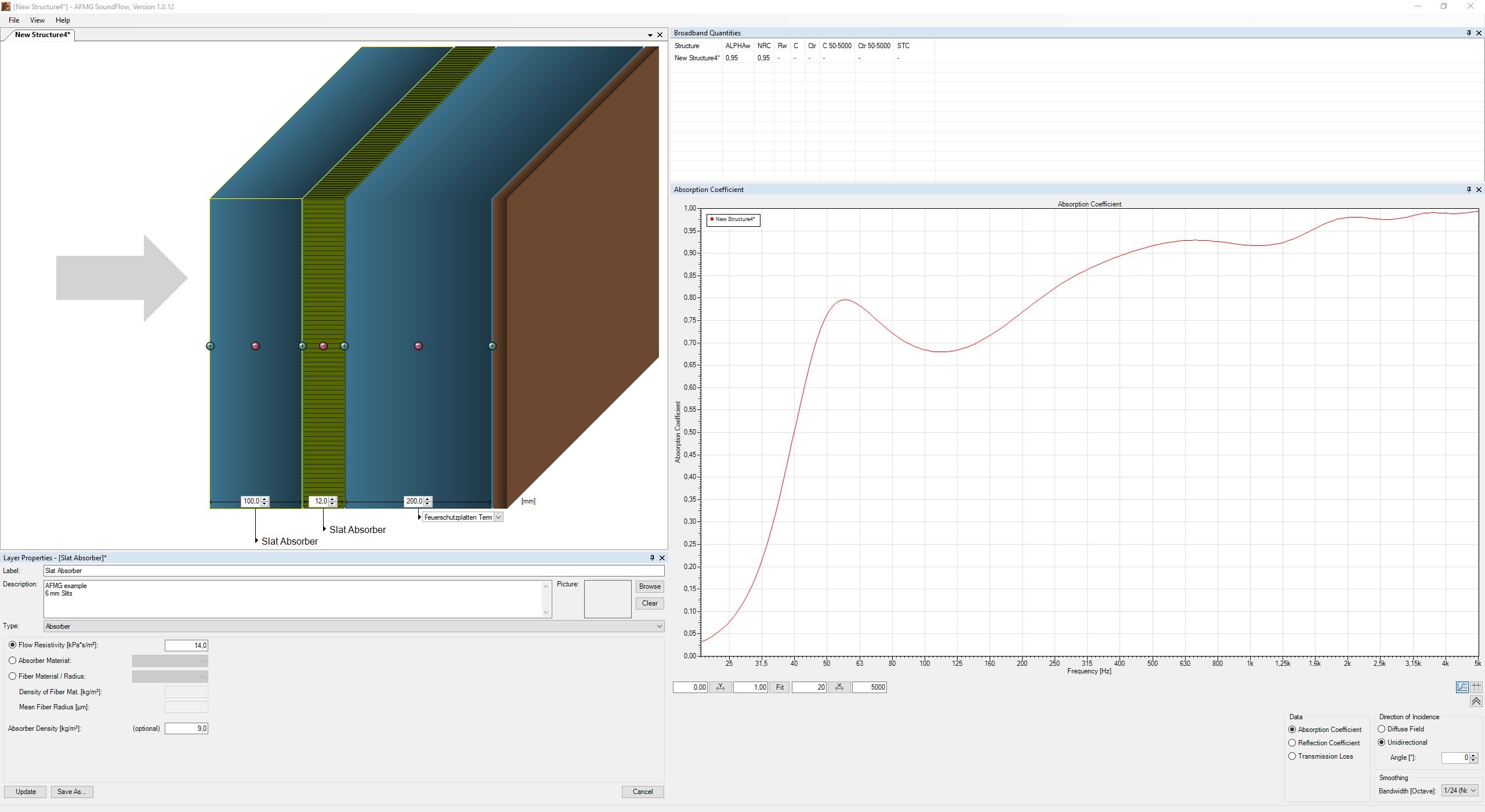The height and width of the screenshot is (812, 1485).
Task: Collapse chart options with double-chevron icon
Action: click(1476, 702)
